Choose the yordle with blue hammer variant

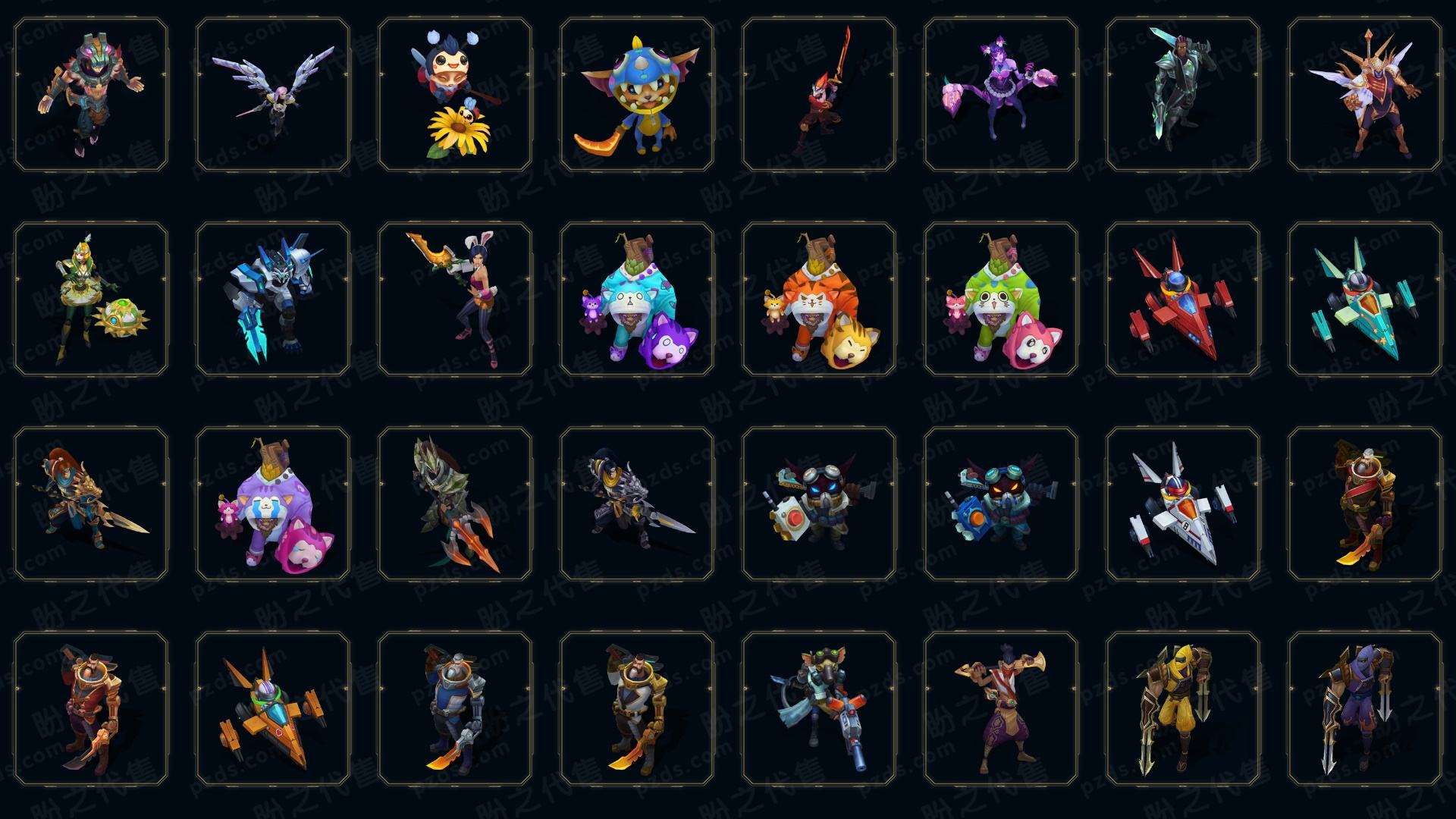1001,504
